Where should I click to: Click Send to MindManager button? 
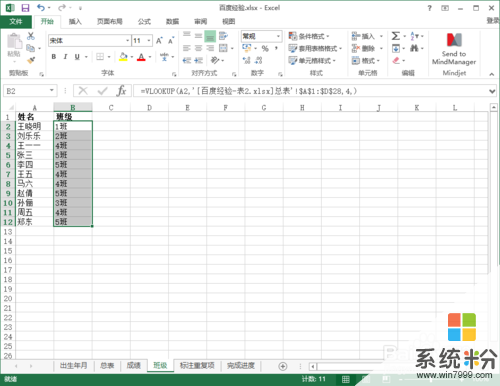pyautogui.click(x=454, y=49)
